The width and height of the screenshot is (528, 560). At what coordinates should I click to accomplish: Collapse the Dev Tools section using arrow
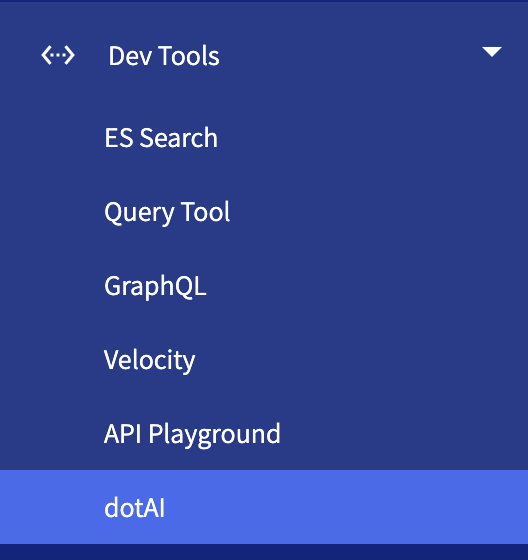point(492,52)
